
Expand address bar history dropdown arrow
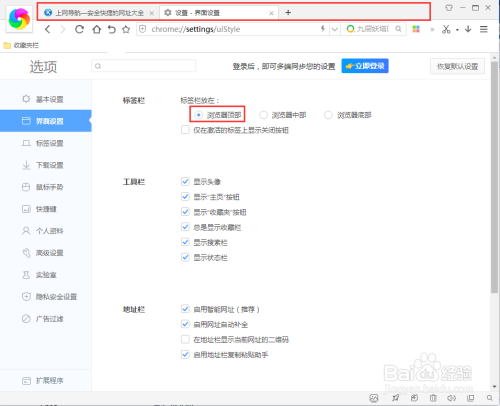[x=335, y=29]
